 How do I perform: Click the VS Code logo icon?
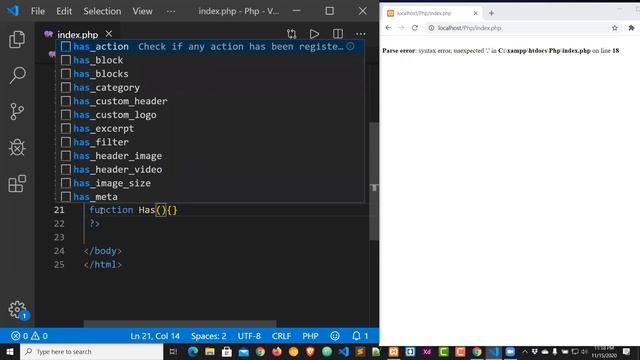(13, 11)
